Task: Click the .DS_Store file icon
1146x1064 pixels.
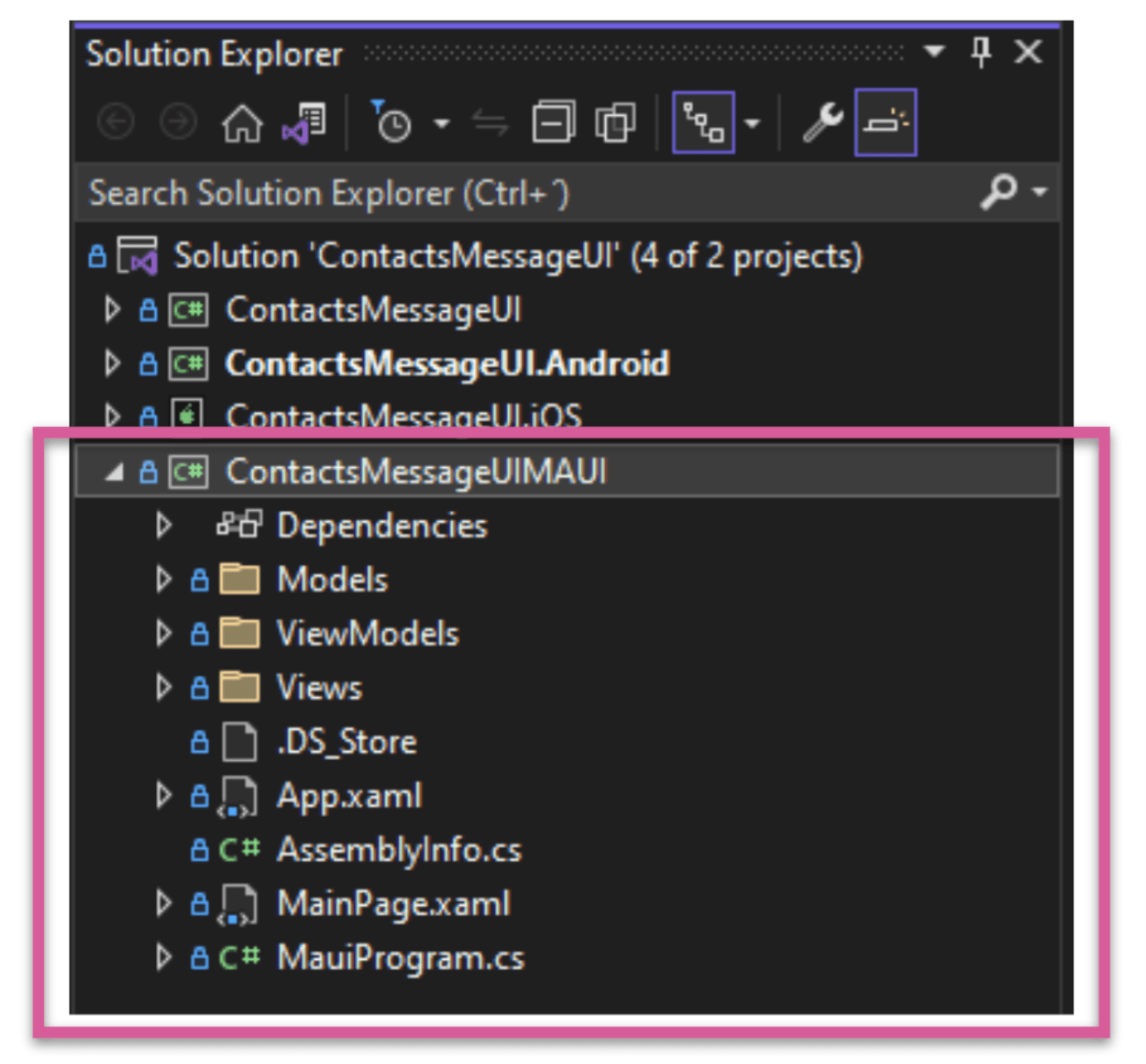Action: 239,742
